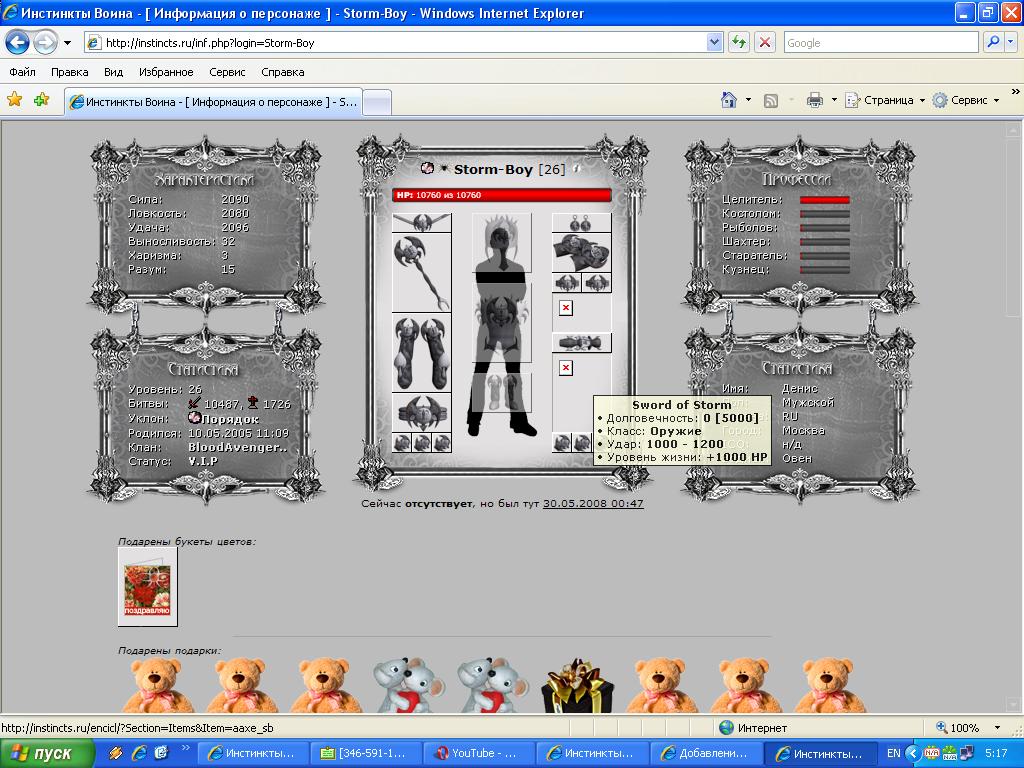Select the Инстинкты Воина browser tab
This screenshot has height=768, width=1024.
[x=213, y=102]
